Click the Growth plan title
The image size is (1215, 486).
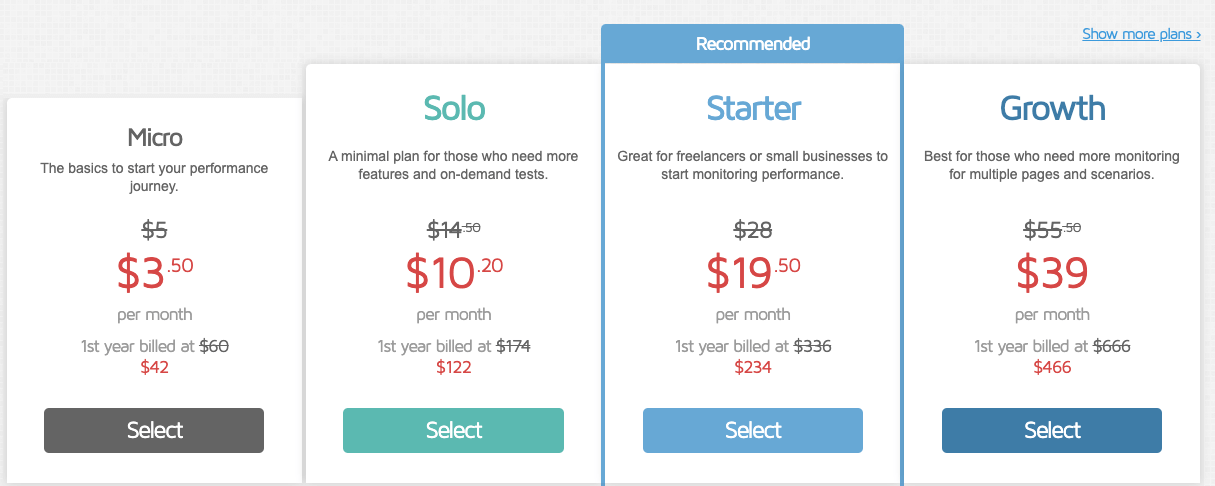tap(1052, 108)
